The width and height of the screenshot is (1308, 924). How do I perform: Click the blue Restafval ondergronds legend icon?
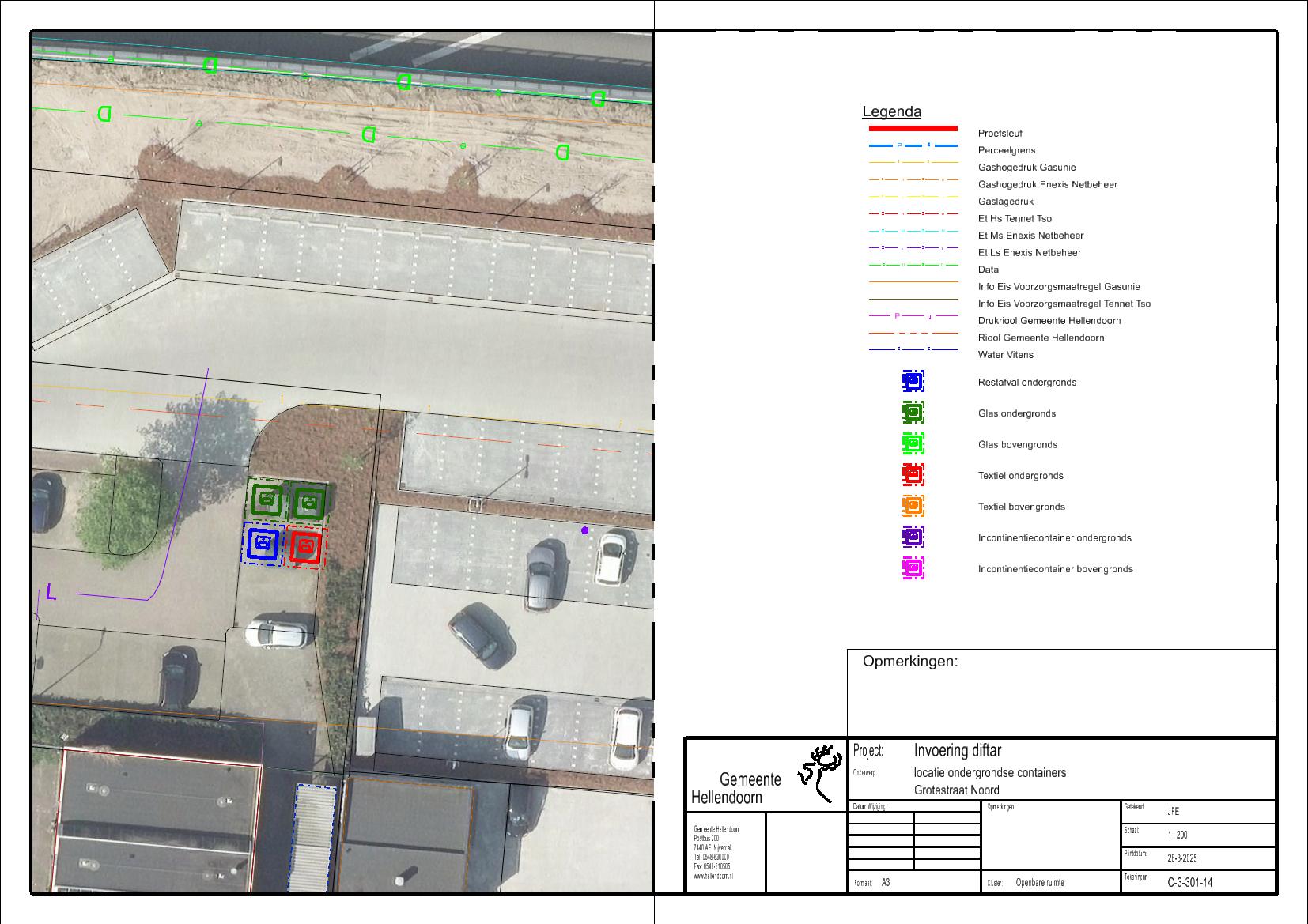[x=913, y=381]
